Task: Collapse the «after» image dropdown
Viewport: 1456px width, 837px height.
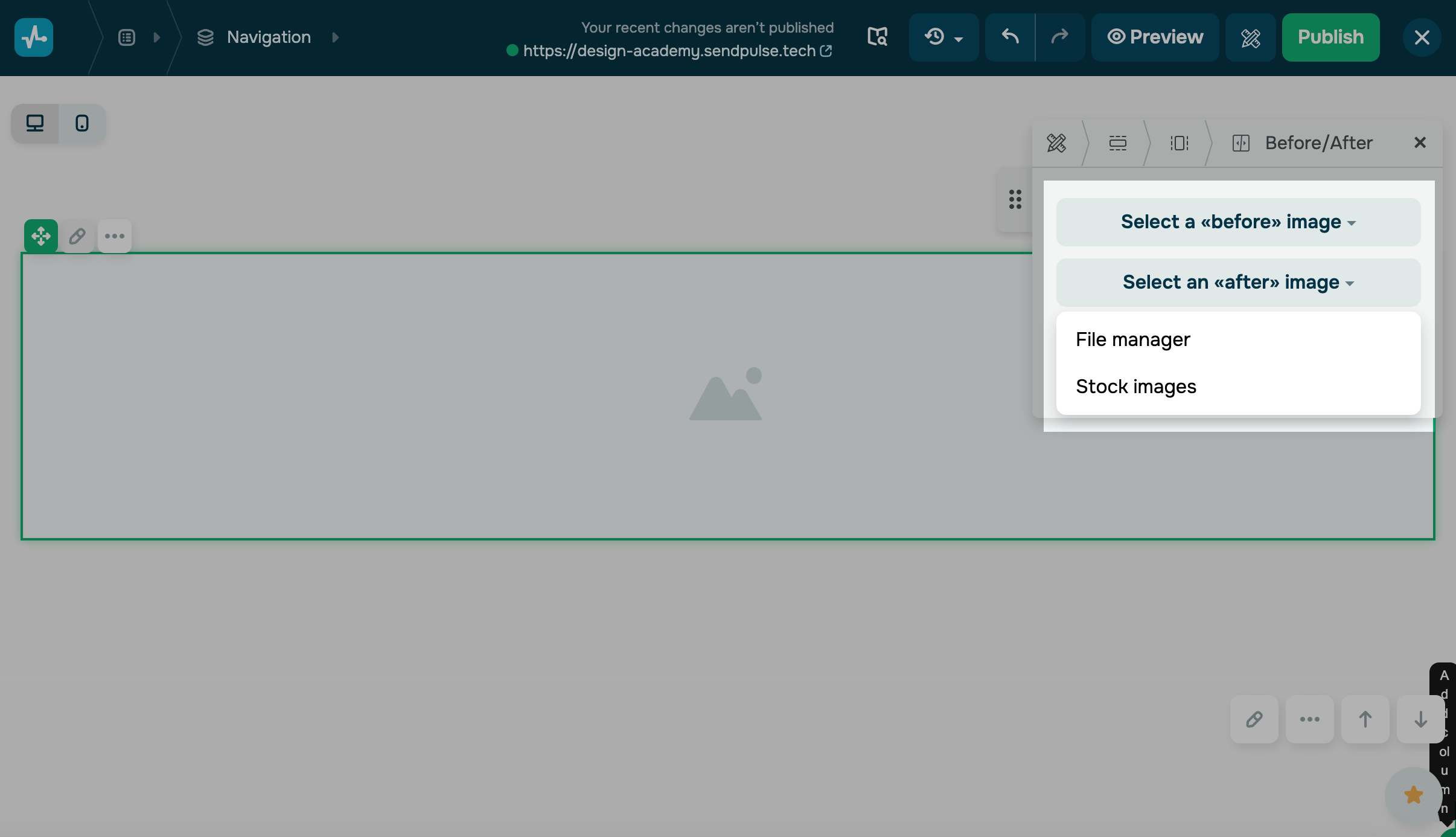Action: point(1238,283)
